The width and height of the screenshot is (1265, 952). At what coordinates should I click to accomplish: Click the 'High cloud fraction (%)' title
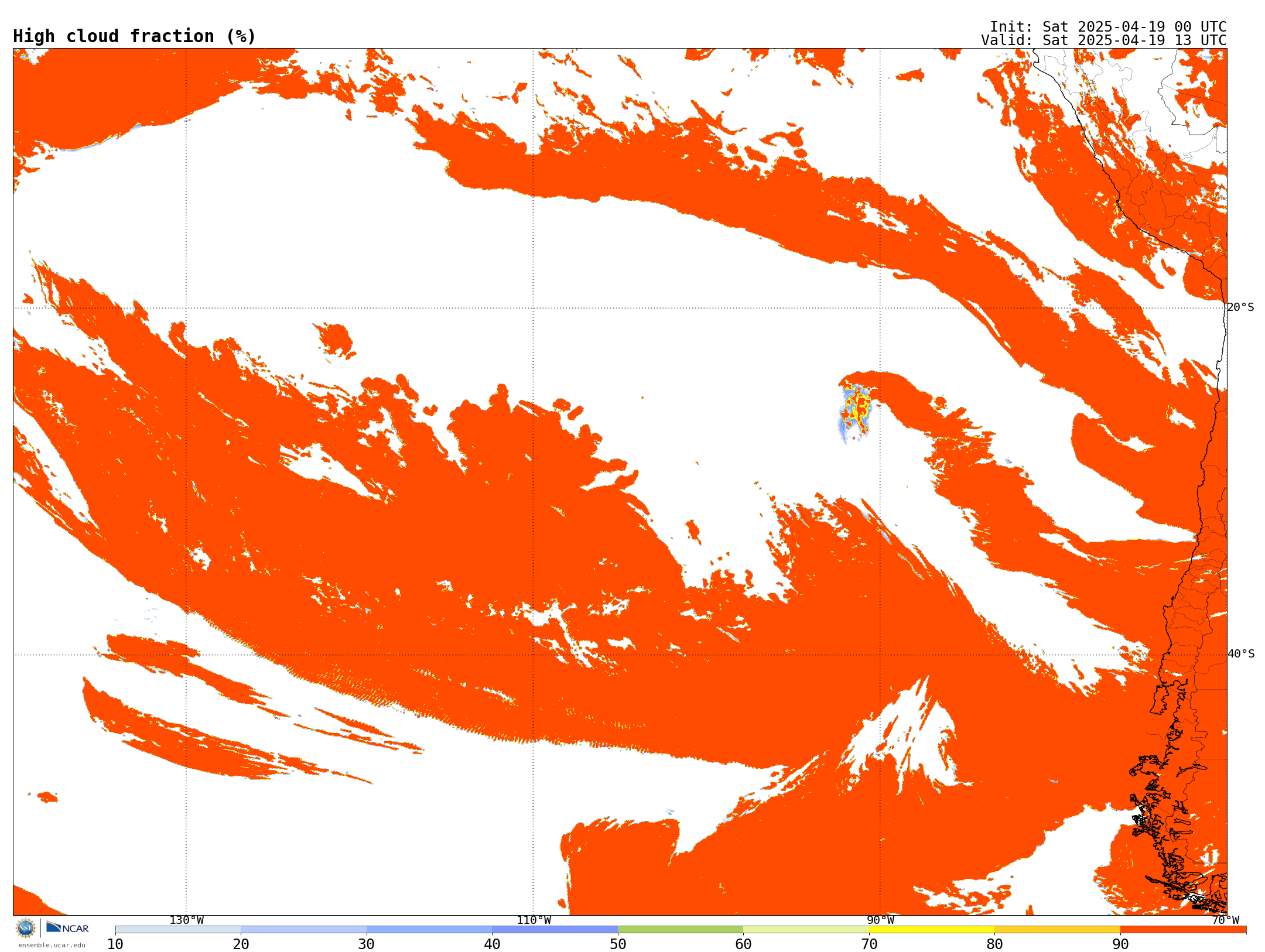[x=134, y=36]
